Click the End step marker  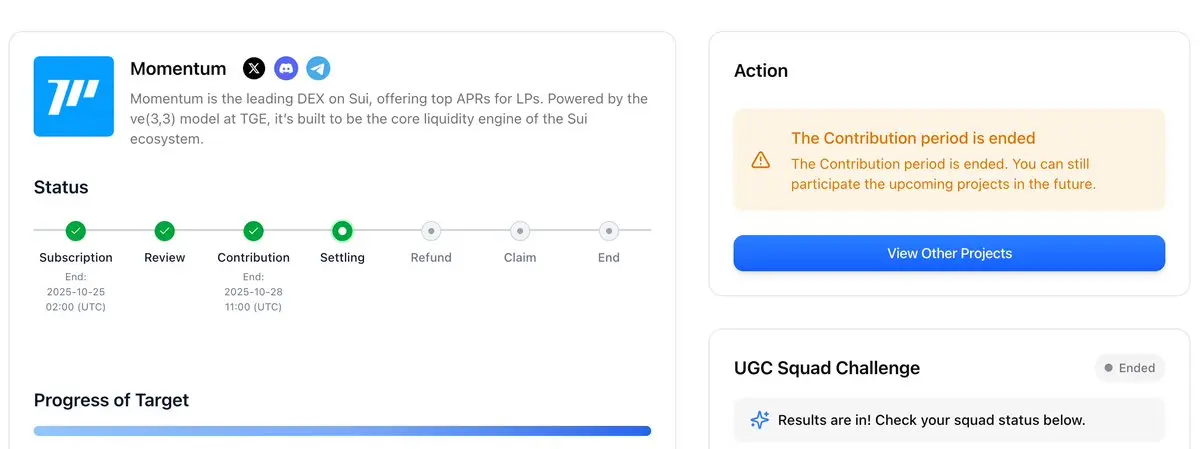608,231
